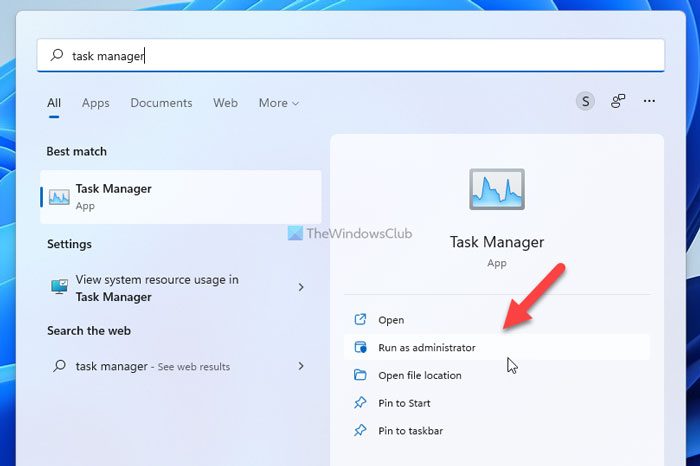
Task: Select the All tab
Action: tap(54, 103)
